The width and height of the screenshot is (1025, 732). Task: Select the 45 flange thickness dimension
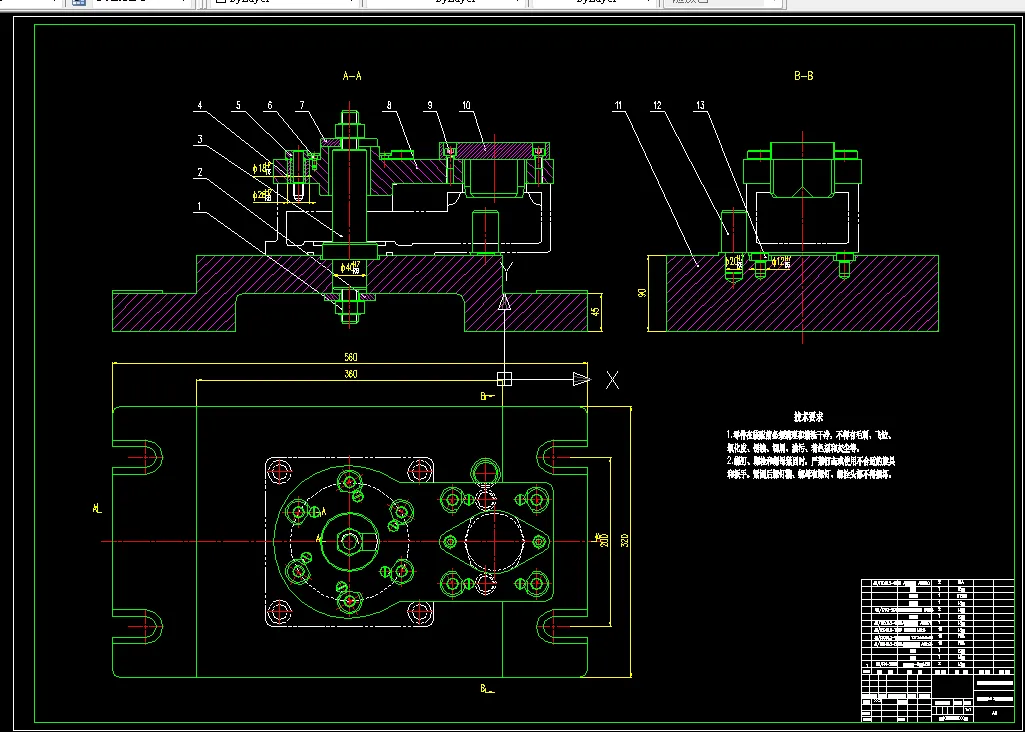point(594,312)
